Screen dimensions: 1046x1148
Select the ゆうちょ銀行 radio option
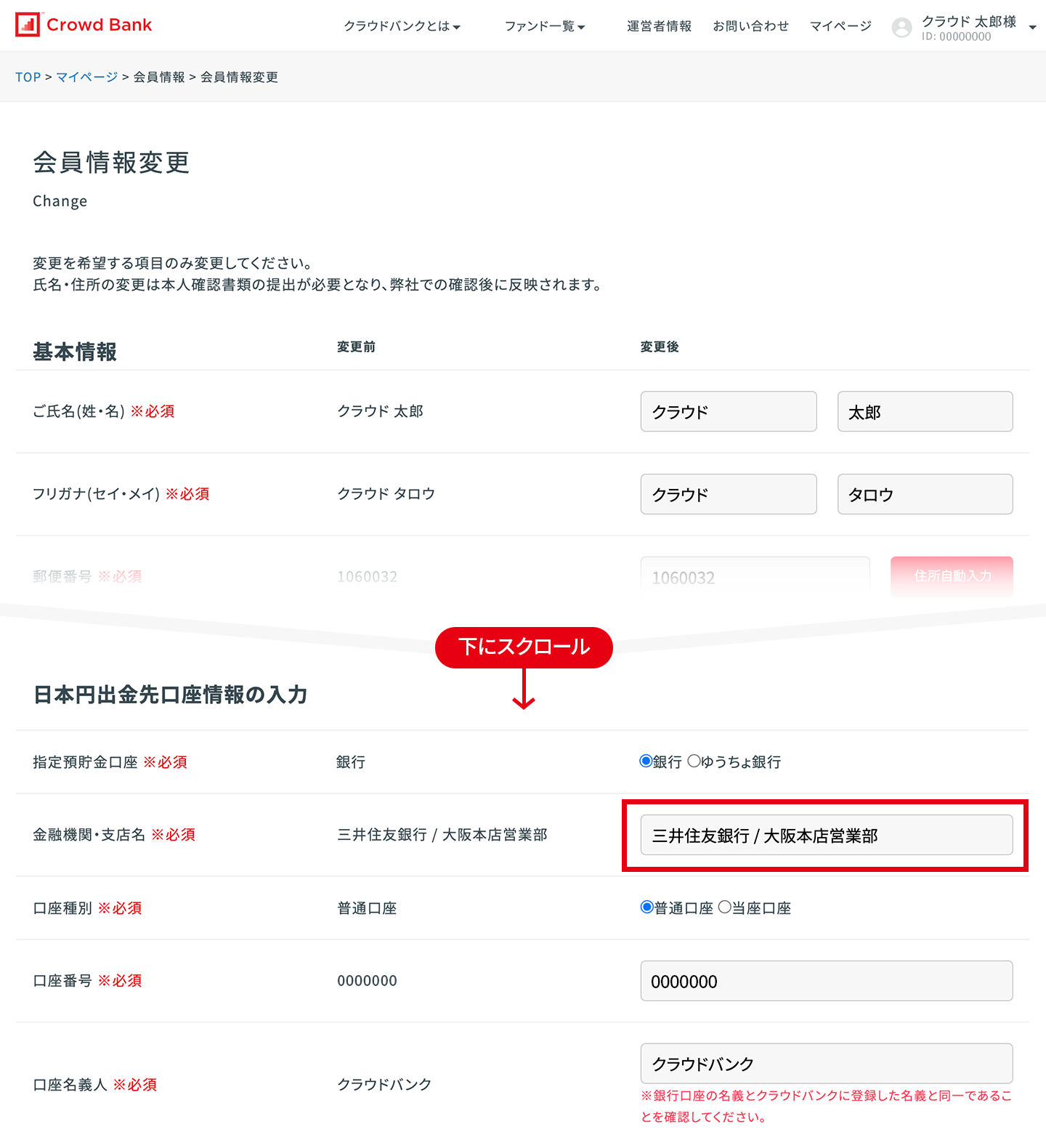(x=694, y=761)
